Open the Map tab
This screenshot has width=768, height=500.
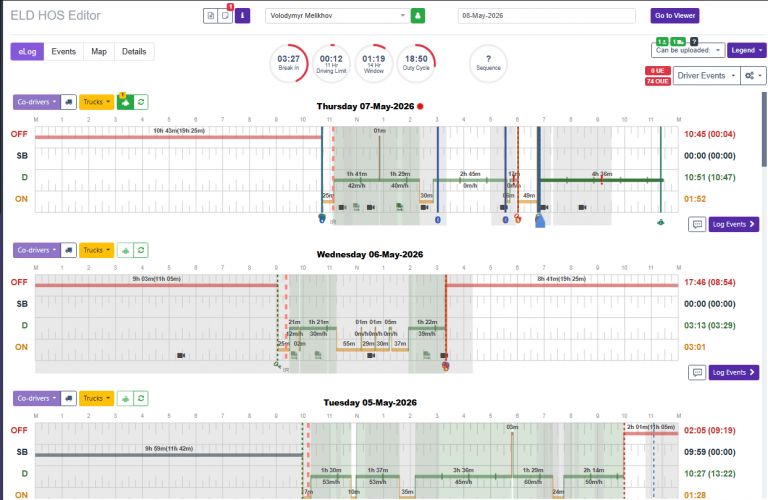tap(99, 51)
